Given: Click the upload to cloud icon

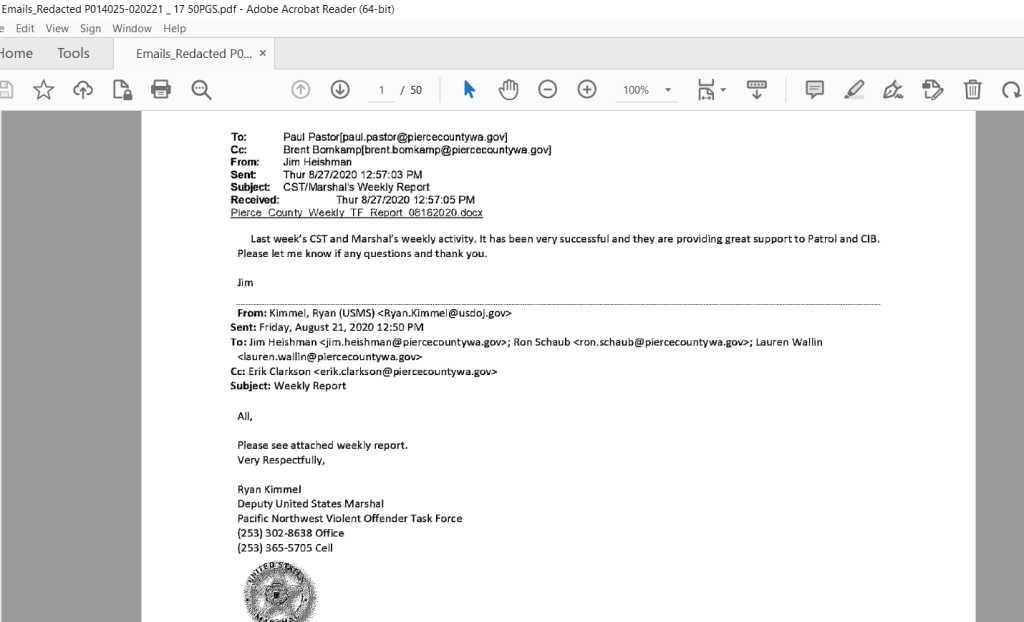Looking at the screenshot, I should 83,90.
